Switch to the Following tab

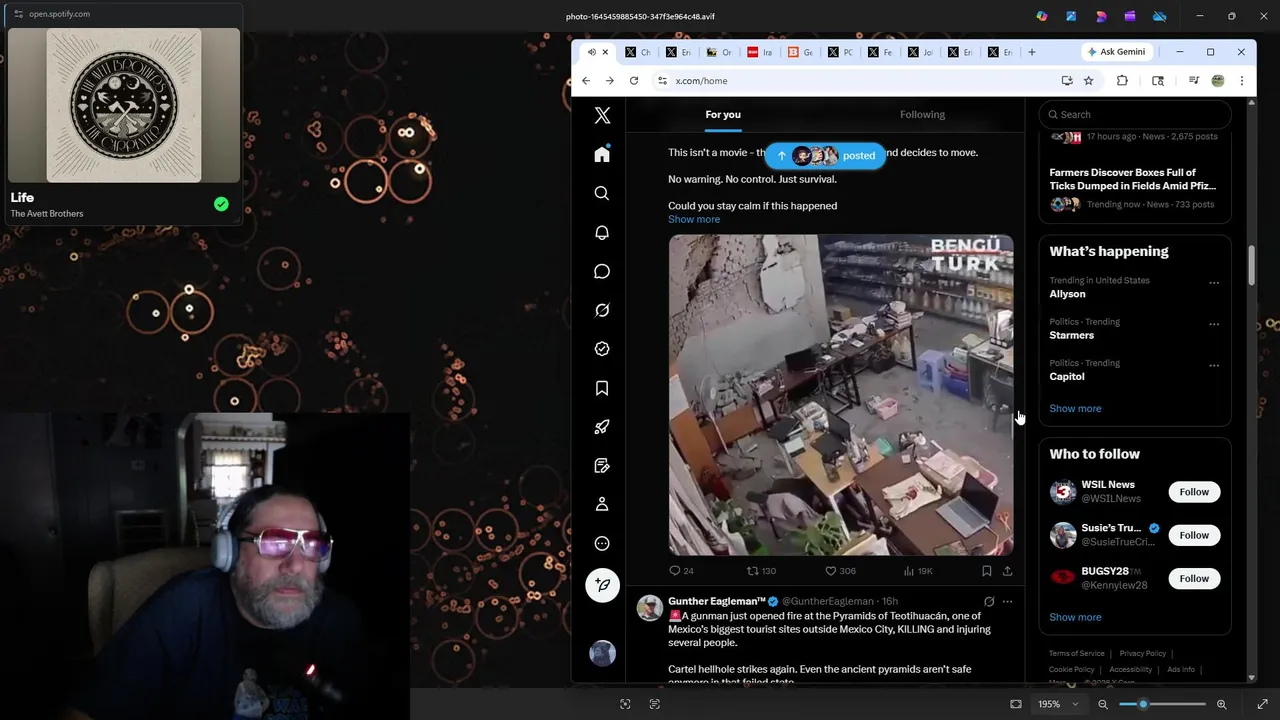[922, 114]
